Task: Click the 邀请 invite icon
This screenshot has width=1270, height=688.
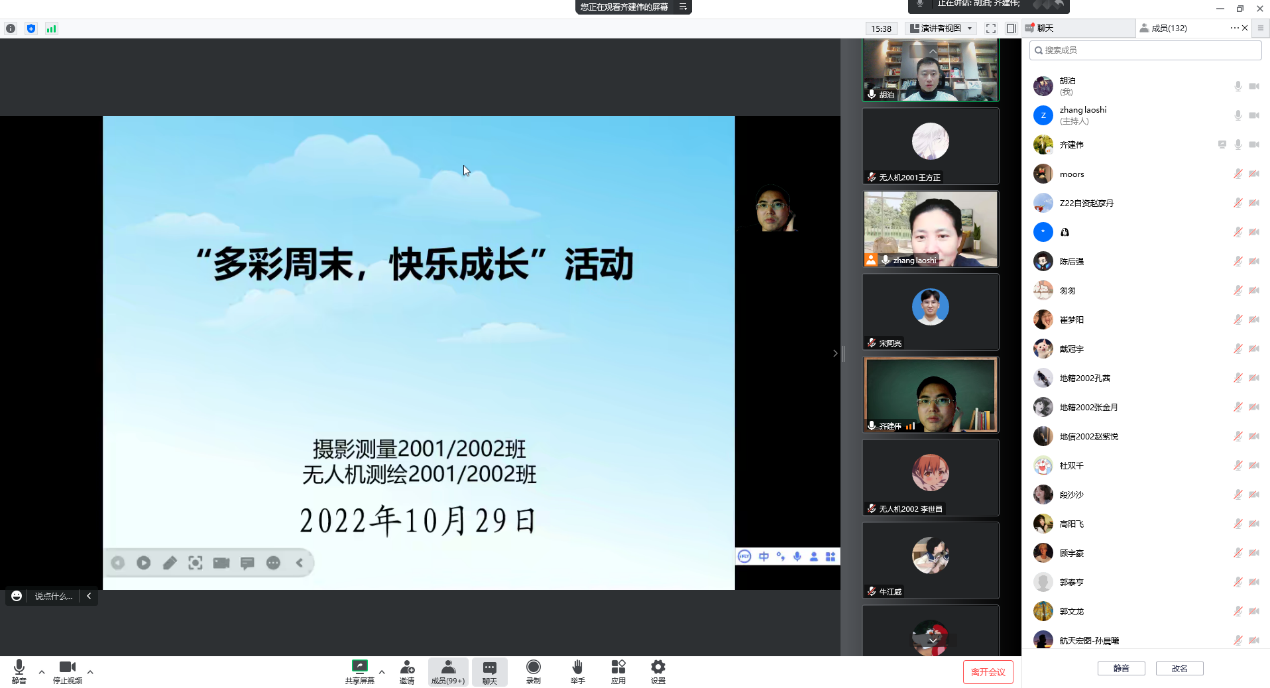Action: pos(407,668)
